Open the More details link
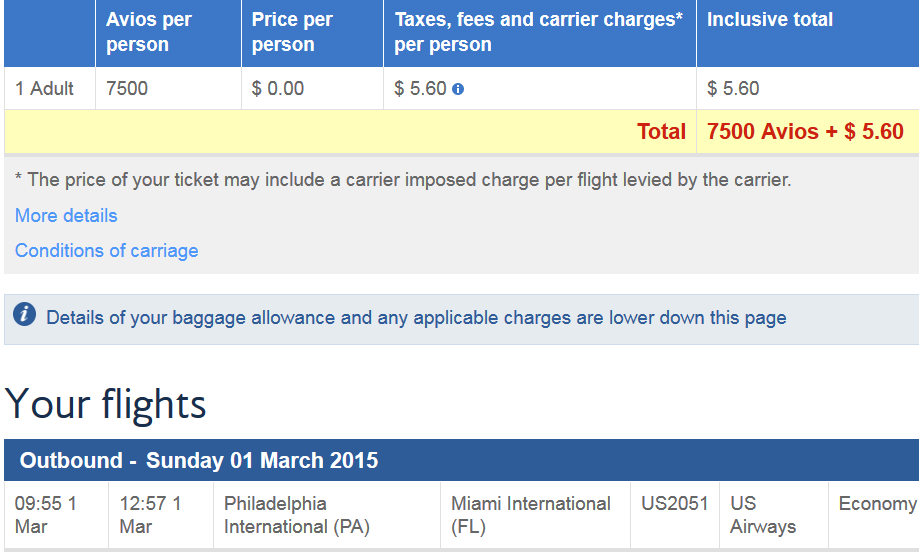The height and width of the screenshot is (552, 919). pos(66,216)
